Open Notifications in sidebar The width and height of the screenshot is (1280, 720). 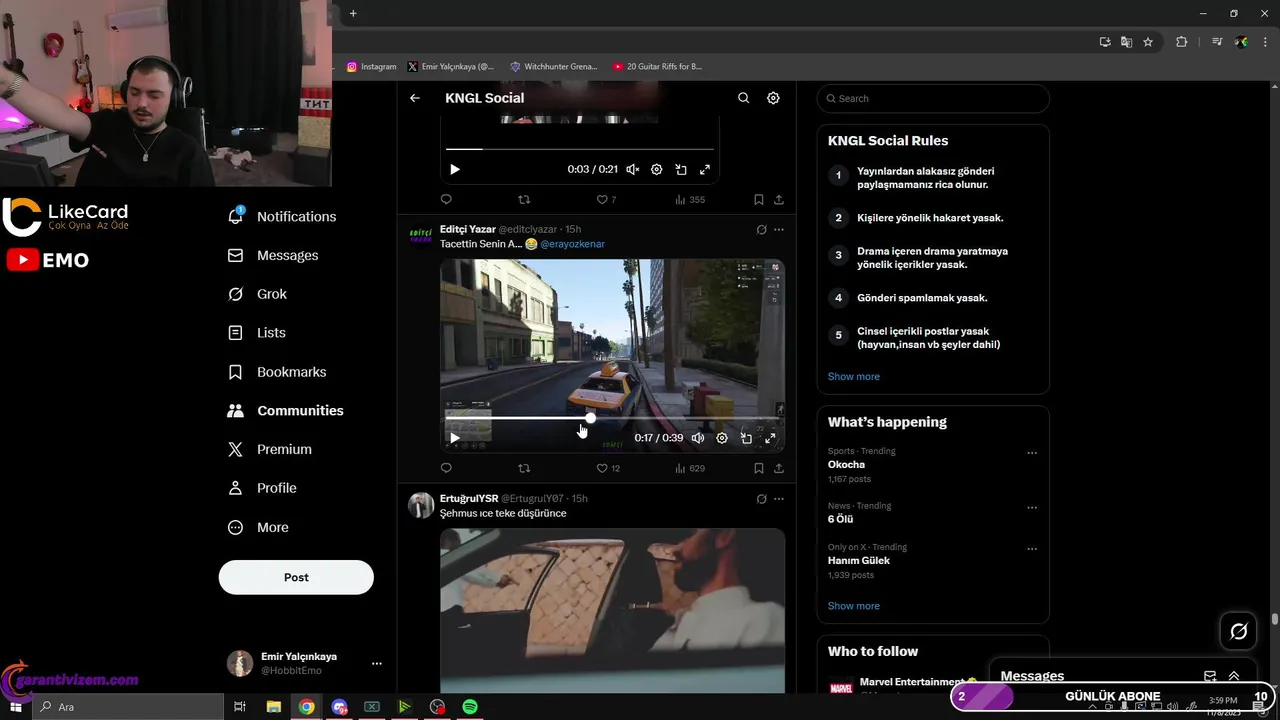point(282,216)
